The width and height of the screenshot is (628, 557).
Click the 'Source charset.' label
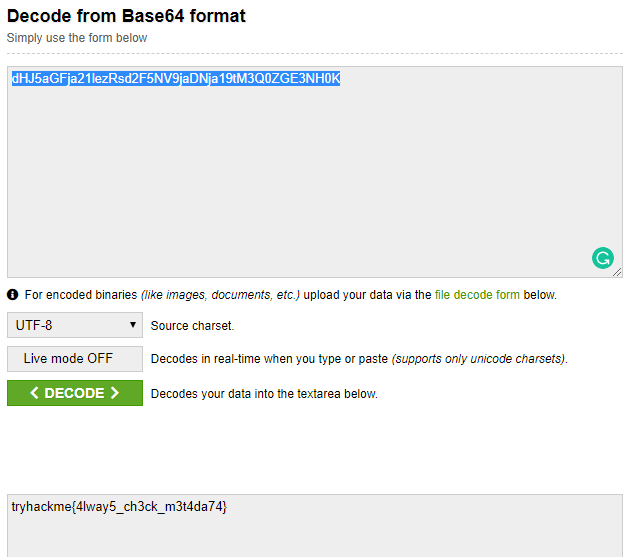point(193,326)
